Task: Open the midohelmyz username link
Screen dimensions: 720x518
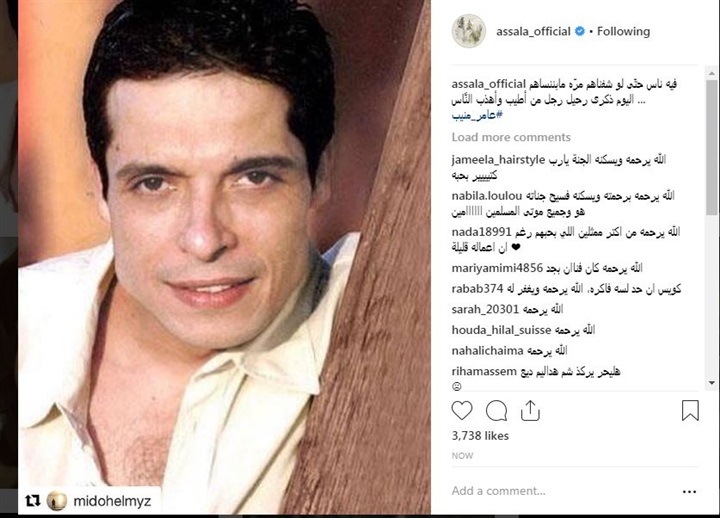Action: (x=112, y=501)
